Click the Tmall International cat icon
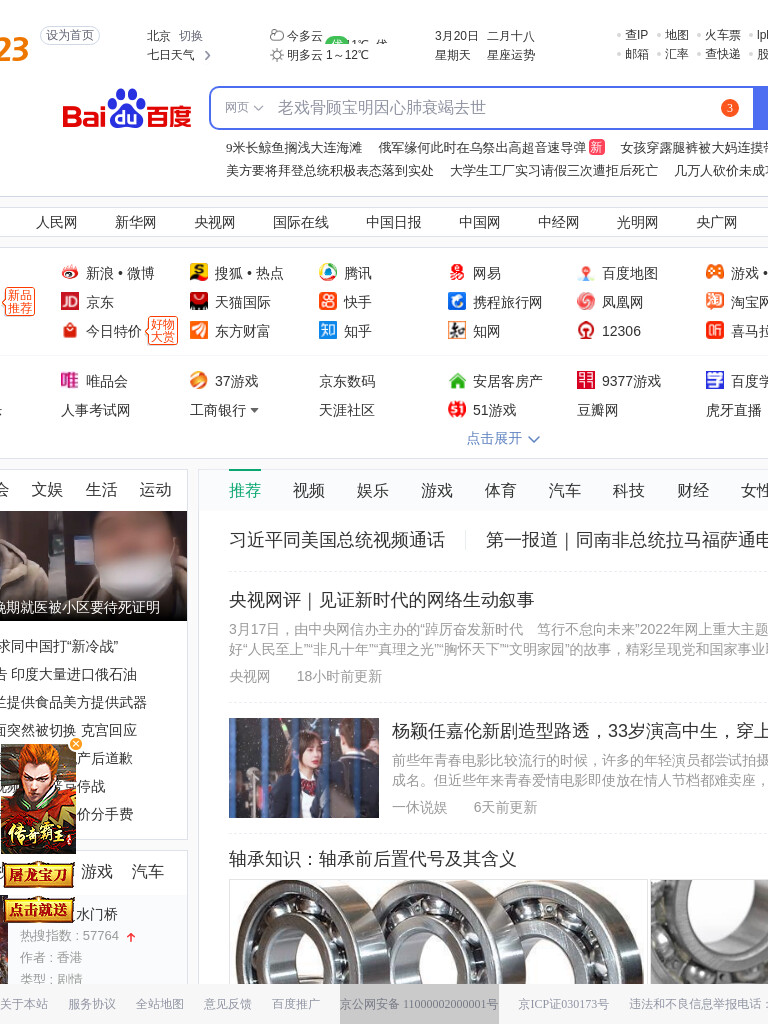The image size is (768, 1024). [x=199, y=301]
